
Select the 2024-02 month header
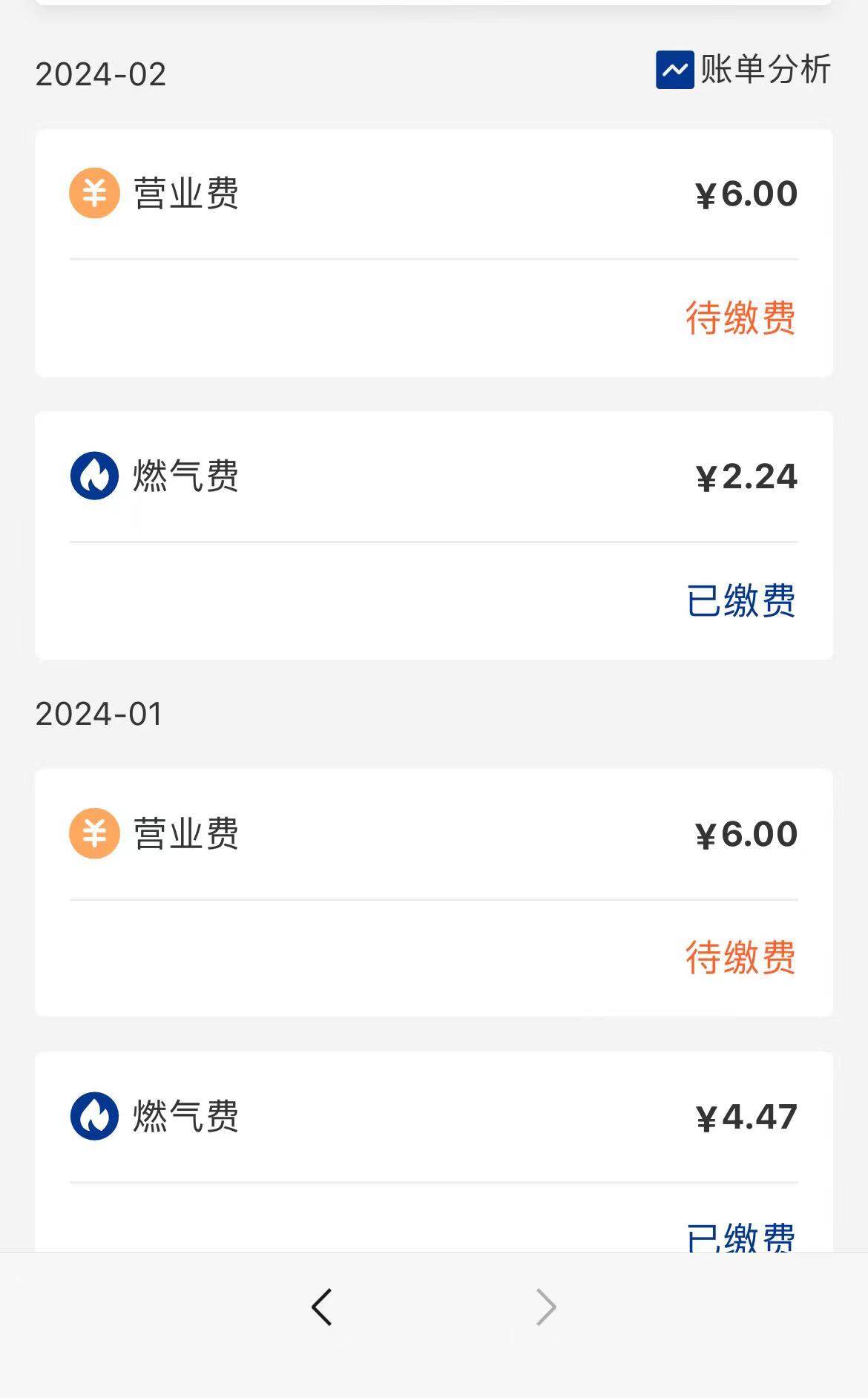101,74
